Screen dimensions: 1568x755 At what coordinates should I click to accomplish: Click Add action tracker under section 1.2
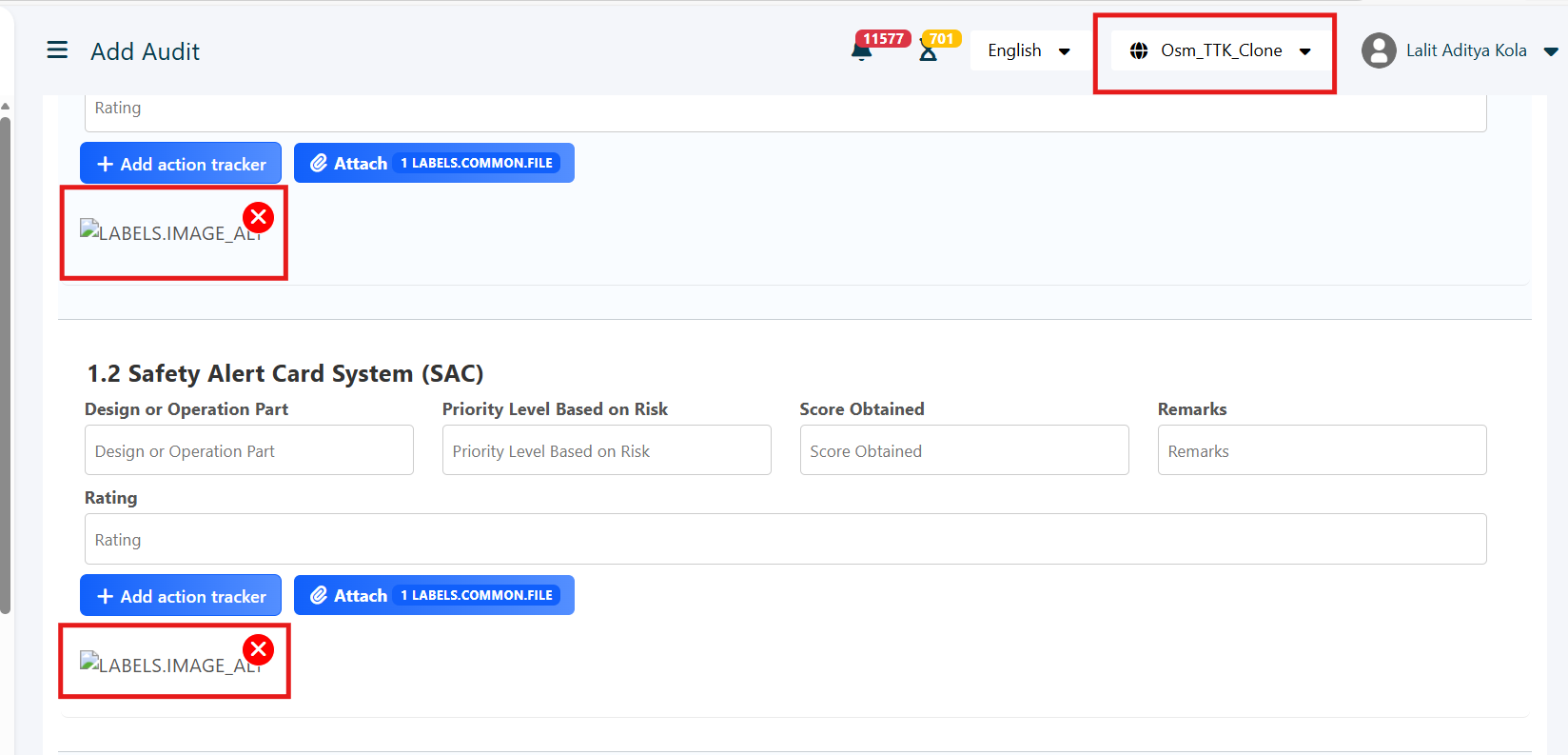(181, 596)
